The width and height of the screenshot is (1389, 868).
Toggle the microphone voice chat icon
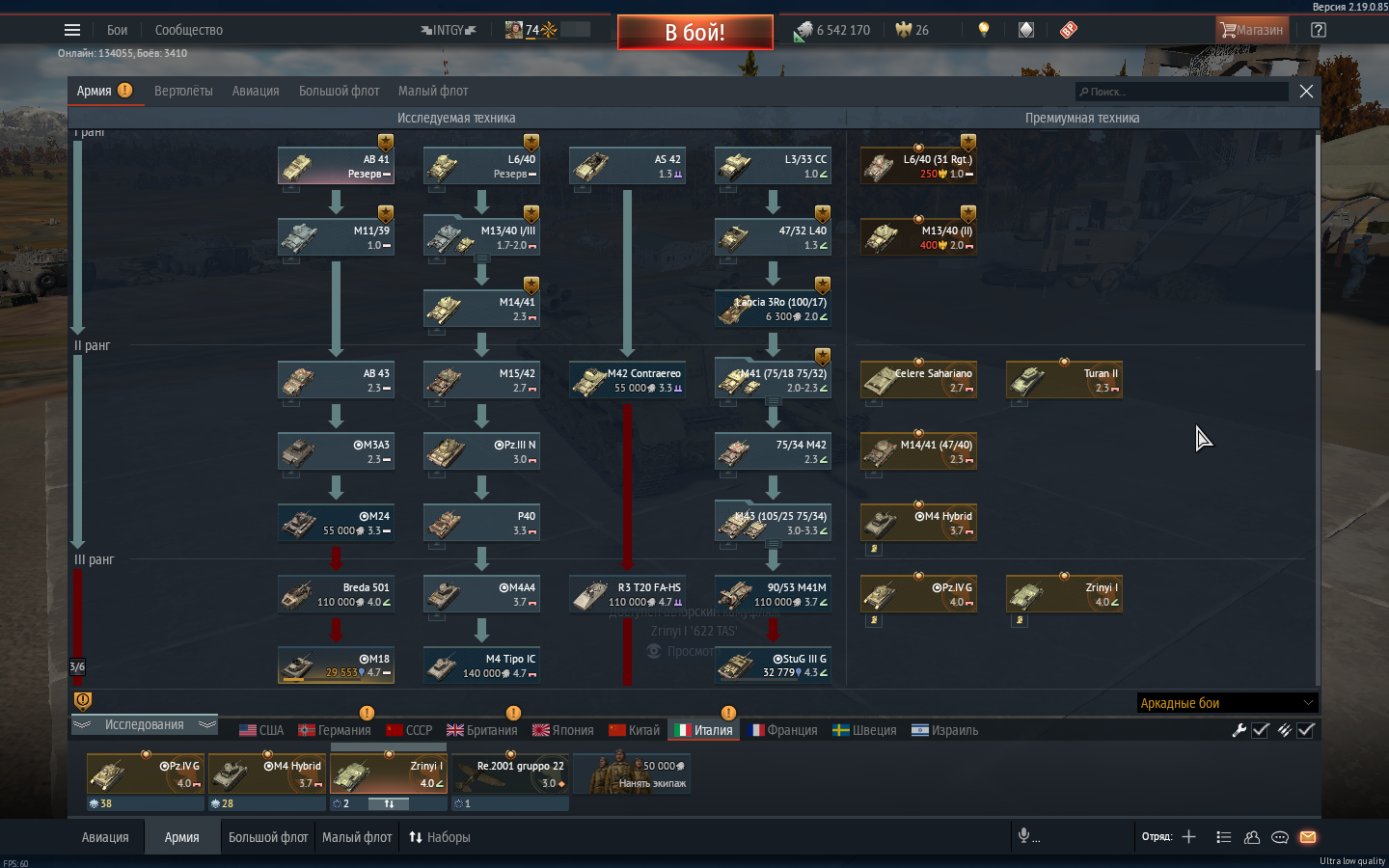tap(1024, 835)
